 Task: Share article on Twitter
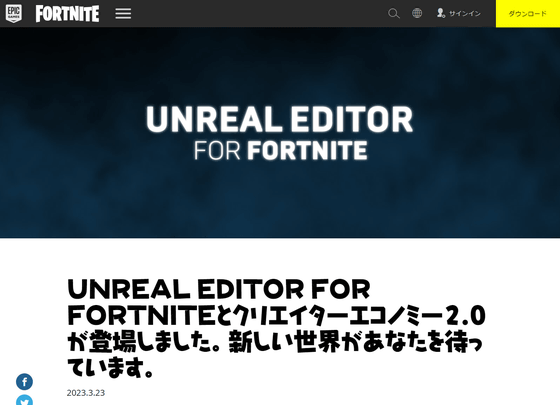(24, 401)
